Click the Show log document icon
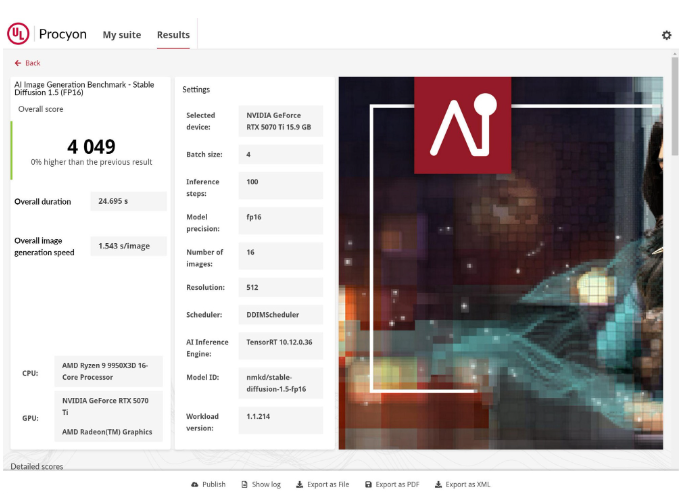Image resolution: width=690 pixels, height=494 pixels. click(x=244, y=484)
